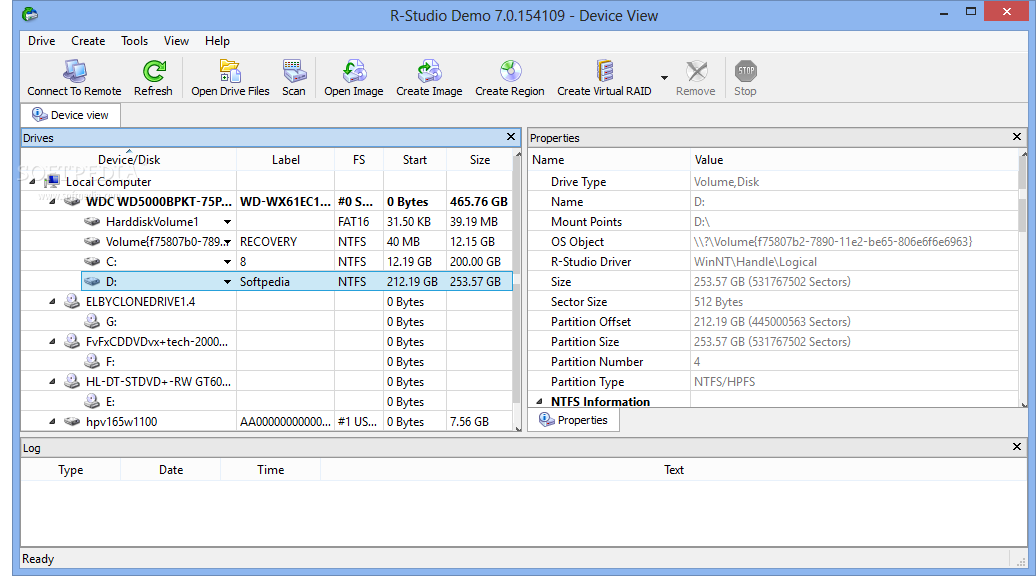Collapse the NTFS Information section
The height and width of the screenshot is (576, 1036).
coord(539,402)
